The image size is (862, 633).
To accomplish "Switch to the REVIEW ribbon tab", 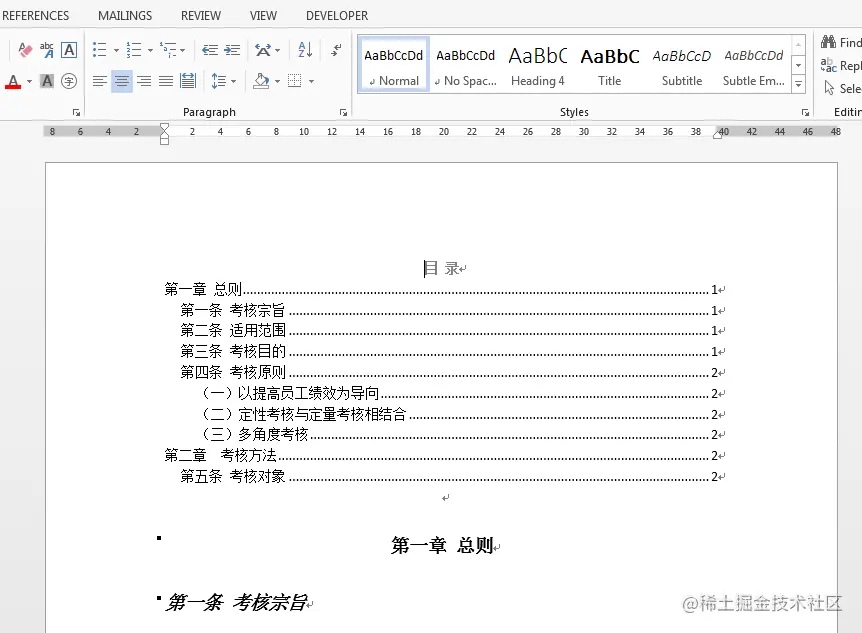I will (x=201, y=15).
